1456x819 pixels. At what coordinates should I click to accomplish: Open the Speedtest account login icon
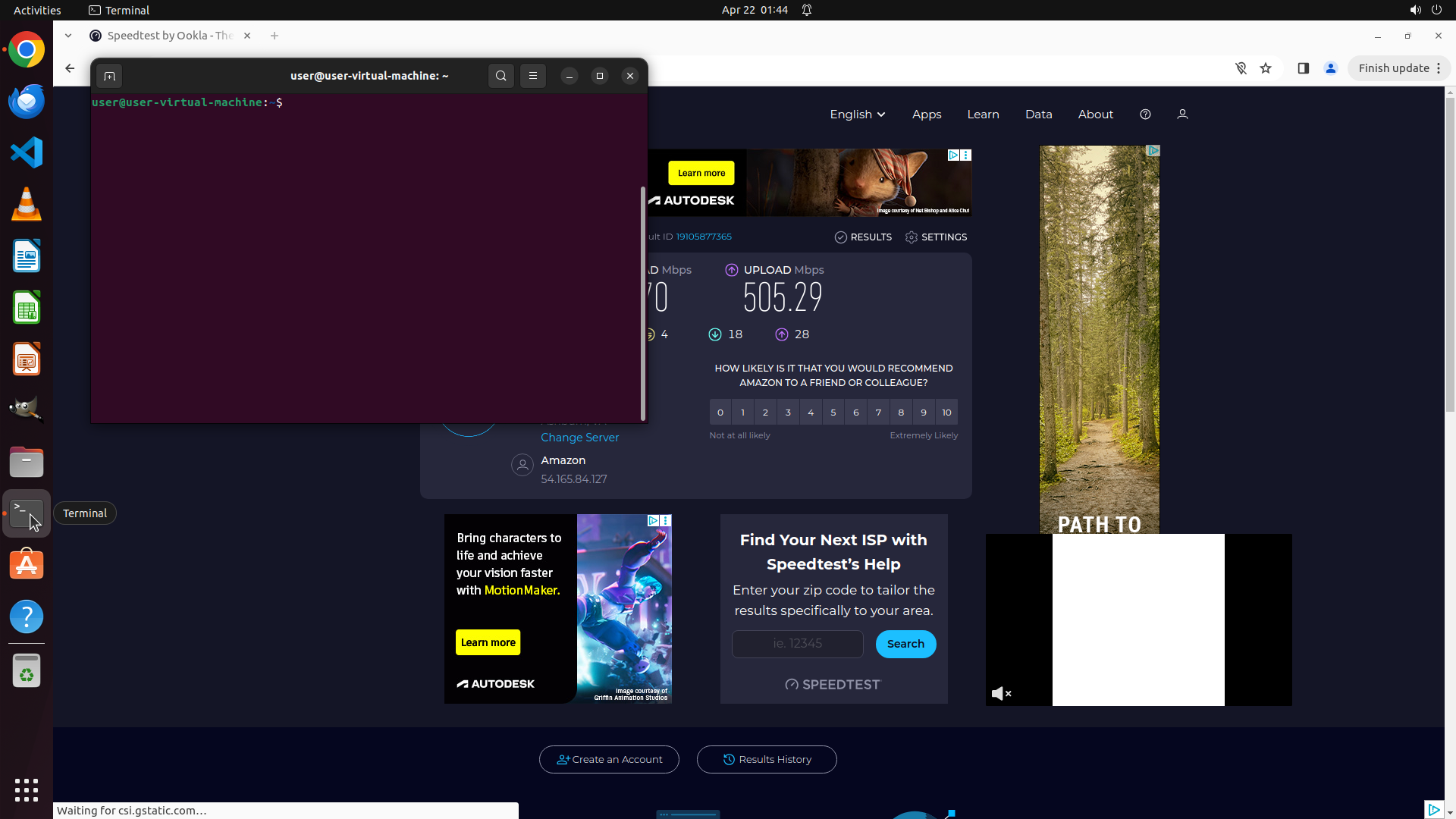tap(1182, 115)
